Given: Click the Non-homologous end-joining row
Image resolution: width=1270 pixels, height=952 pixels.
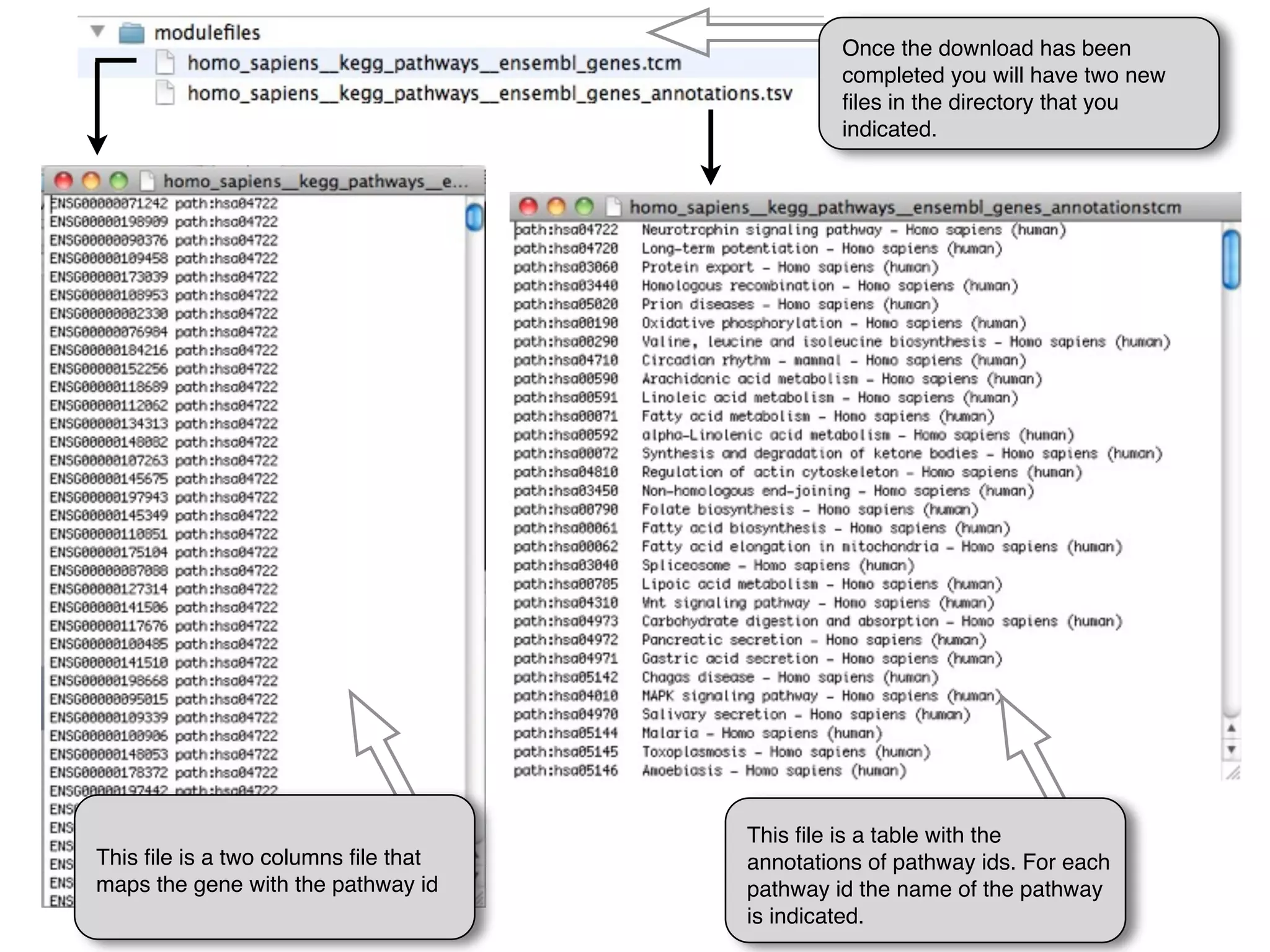Looking at the screenshot, I should click(774, 491).
